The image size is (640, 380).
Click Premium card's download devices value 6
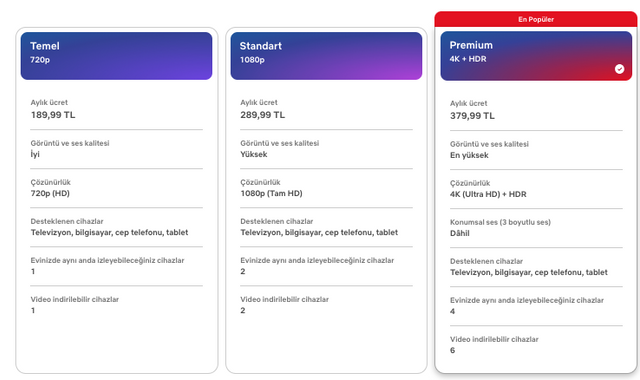point(452,350)
